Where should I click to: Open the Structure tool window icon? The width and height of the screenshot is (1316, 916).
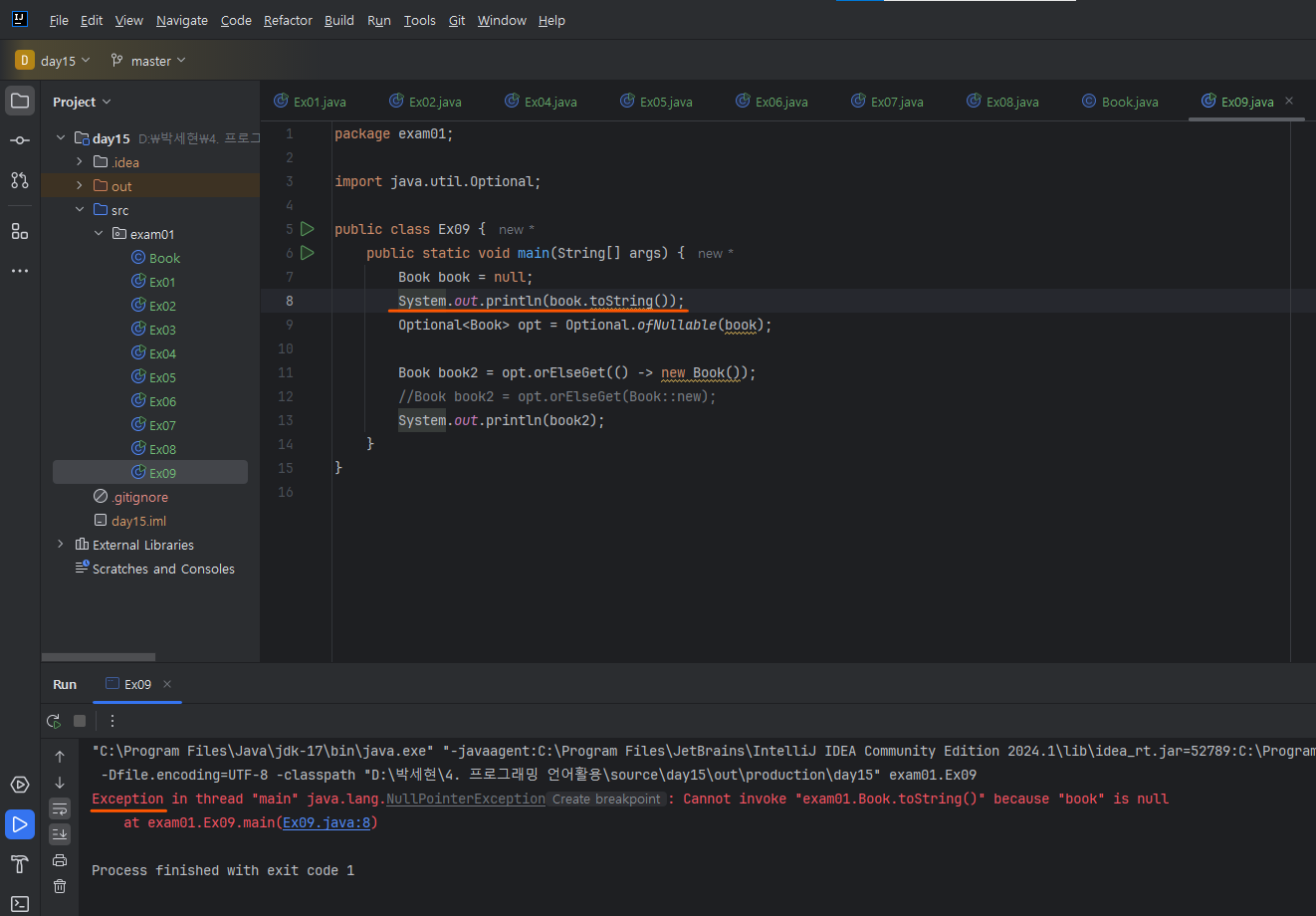click(20, 231)
